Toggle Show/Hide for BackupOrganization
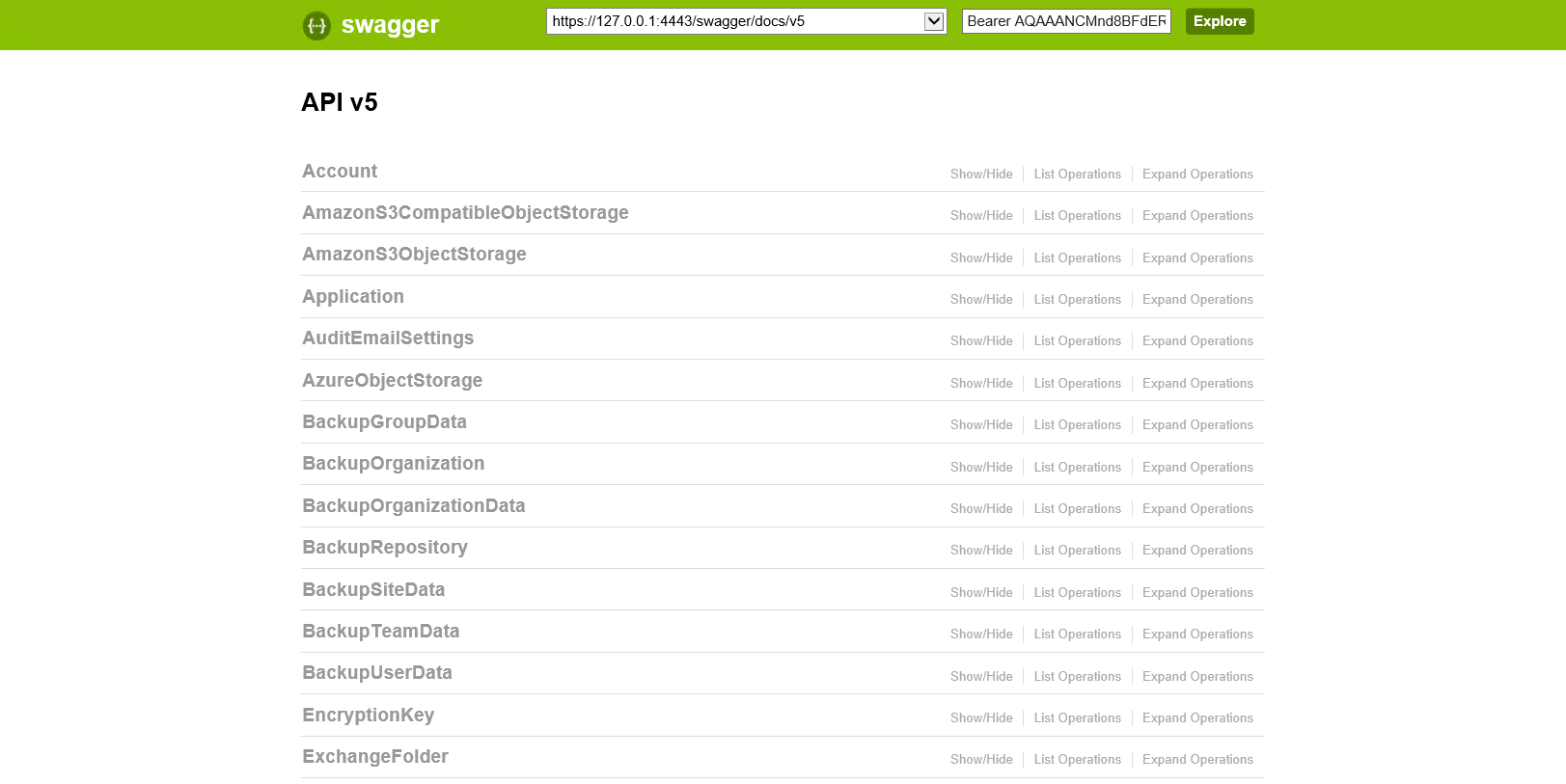Viewport: 1566px width, 784px height. [981, 468]
